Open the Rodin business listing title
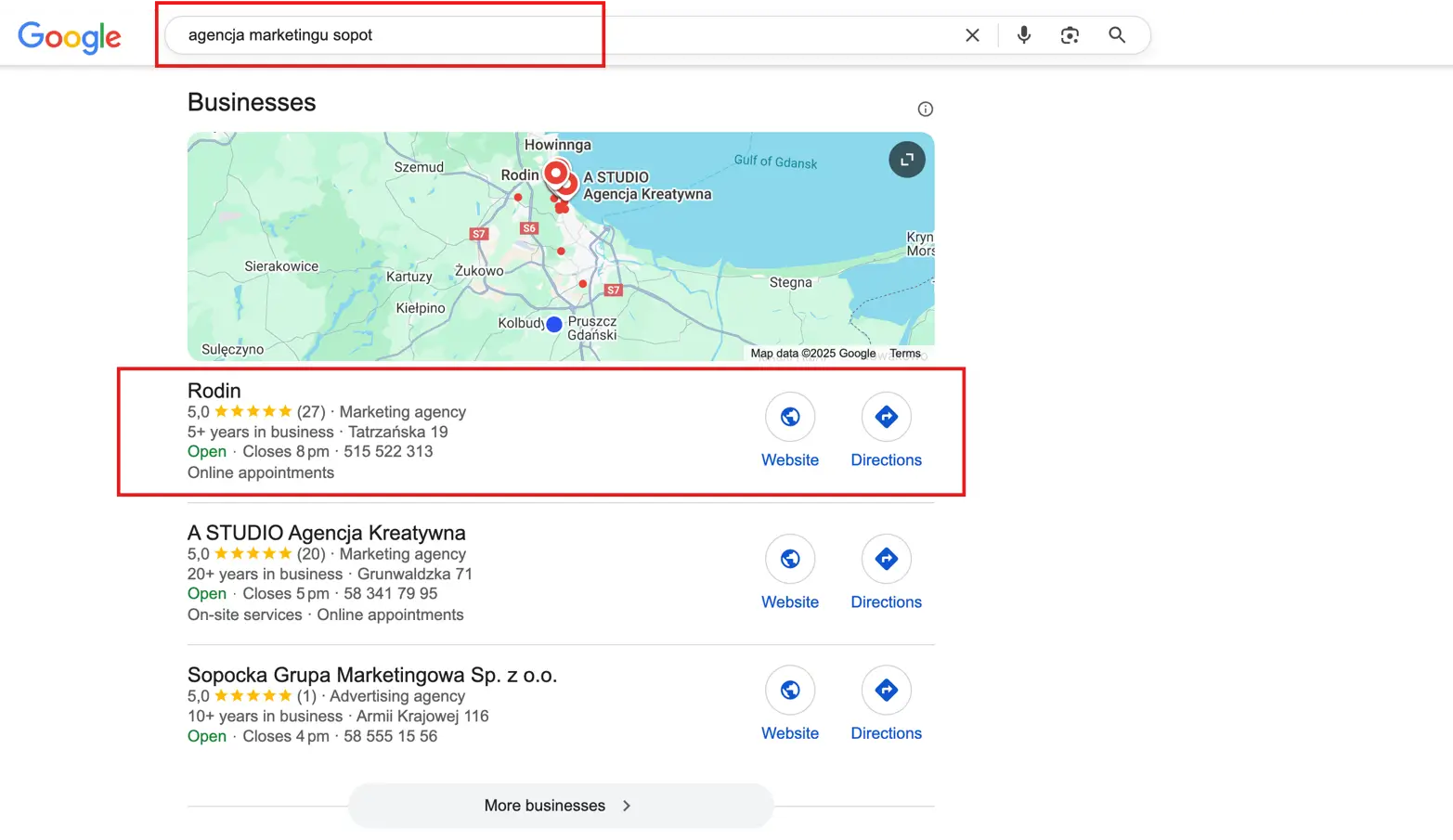This screenshot has height=840, width=1453. pyautogui.click(x=214, y=391)
